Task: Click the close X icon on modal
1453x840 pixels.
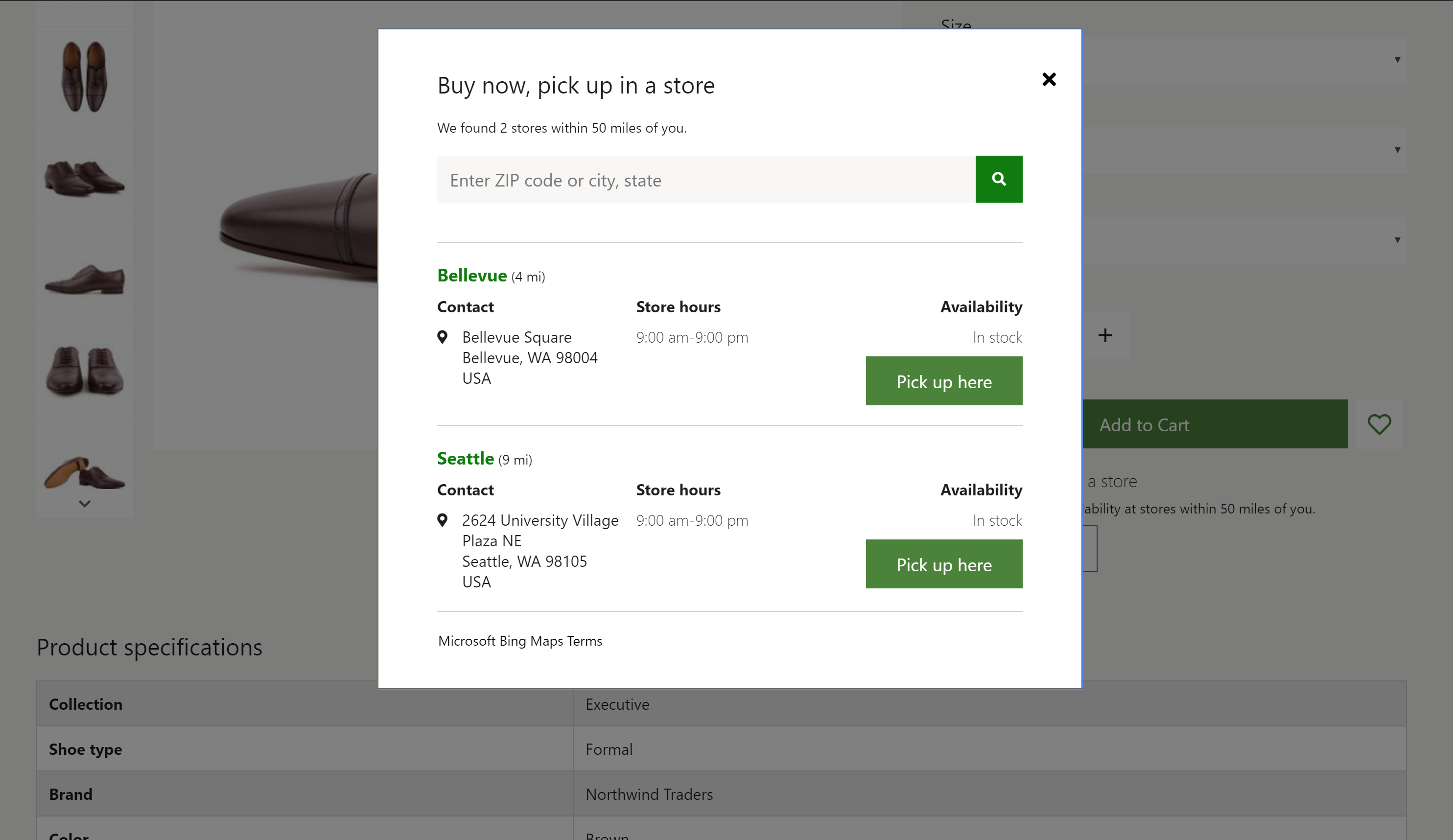Action: 1049,78
